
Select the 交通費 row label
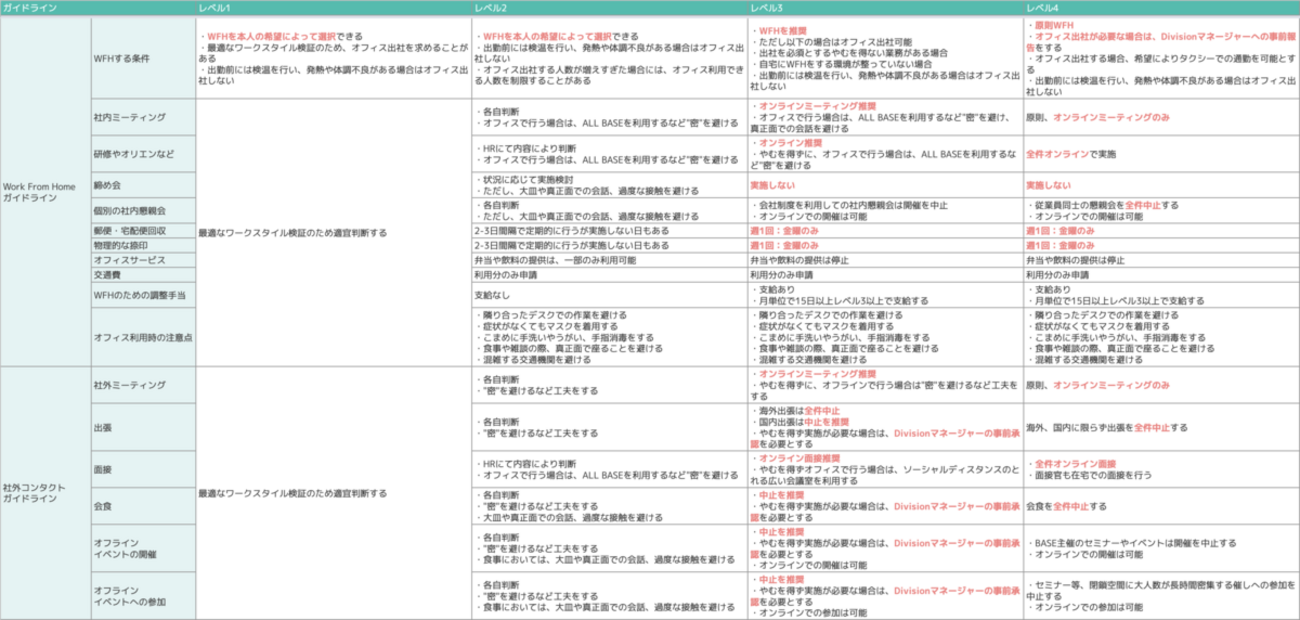click(142, 273)
